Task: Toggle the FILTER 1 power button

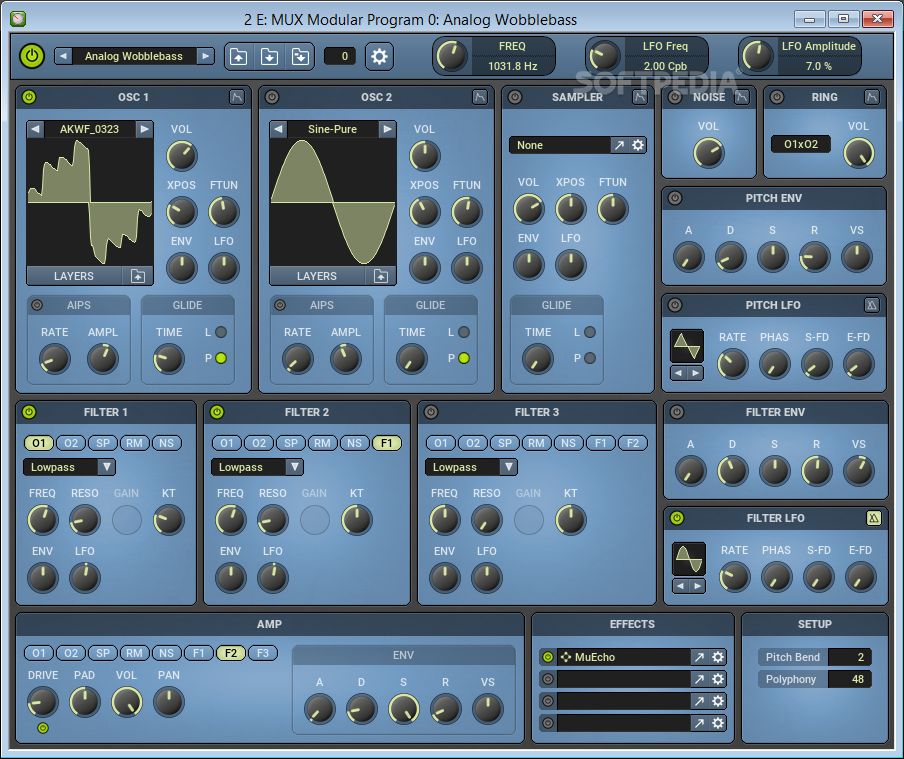Action: point(29,412)
